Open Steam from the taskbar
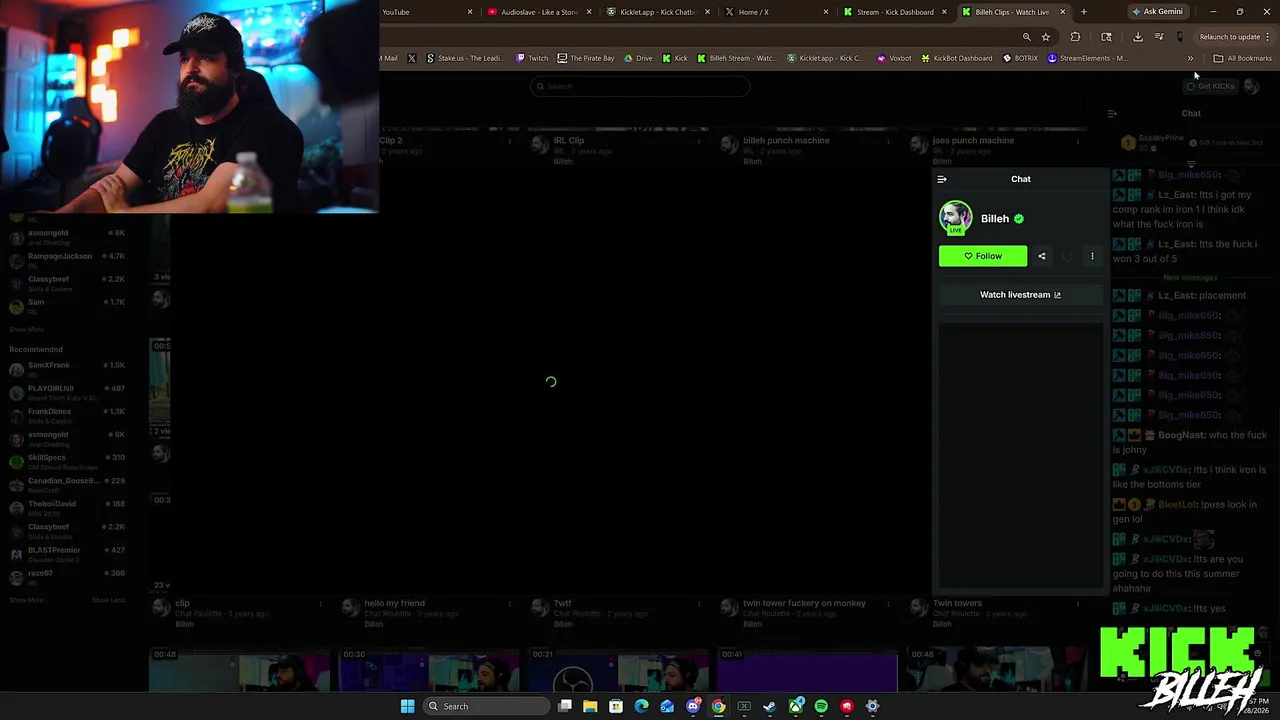 tap(770, 706)
